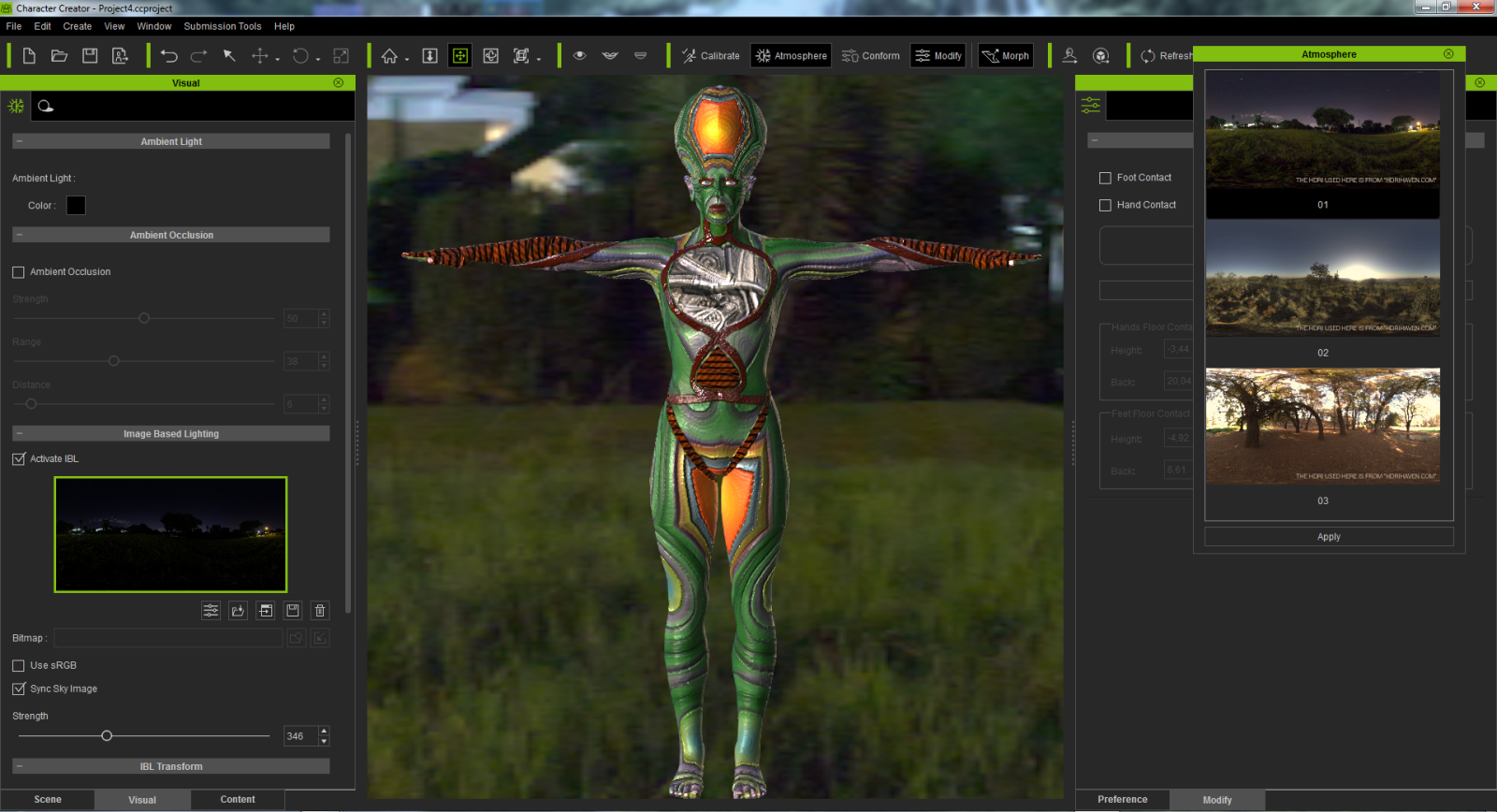Click the orbit camera icon
Viewport: 1497px width, 812px height.
point(491,56)
